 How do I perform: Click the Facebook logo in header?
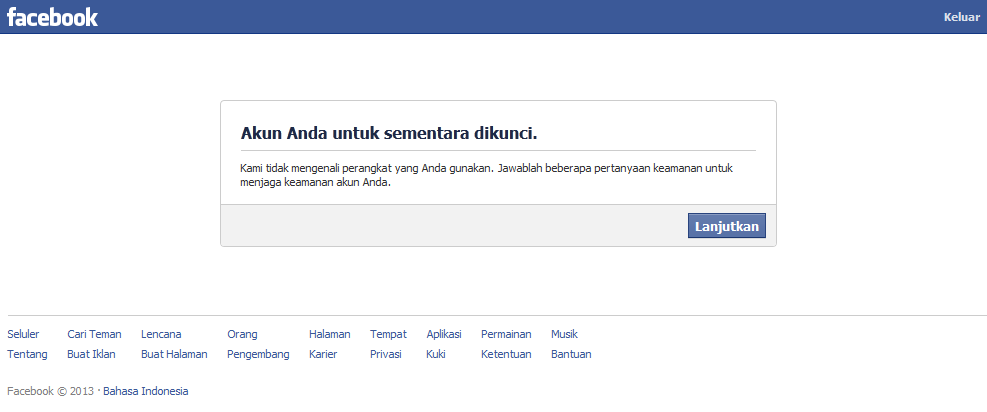point(53,17)
